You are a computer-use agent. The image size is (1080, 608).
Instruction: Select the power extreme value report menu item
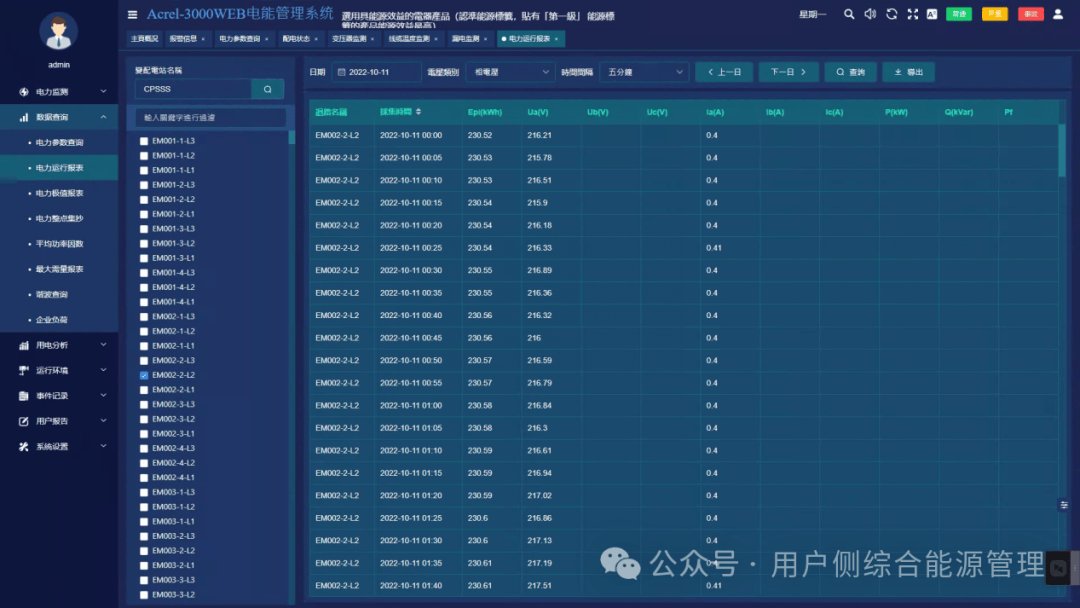(x=59, y=193)
